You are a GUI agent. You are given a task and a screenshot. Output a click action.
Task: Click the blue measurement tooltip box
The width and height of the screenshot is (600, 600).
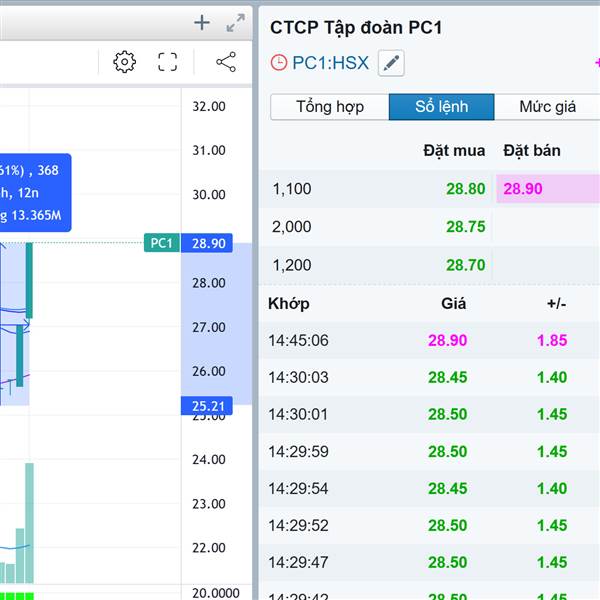click(35, 193)
